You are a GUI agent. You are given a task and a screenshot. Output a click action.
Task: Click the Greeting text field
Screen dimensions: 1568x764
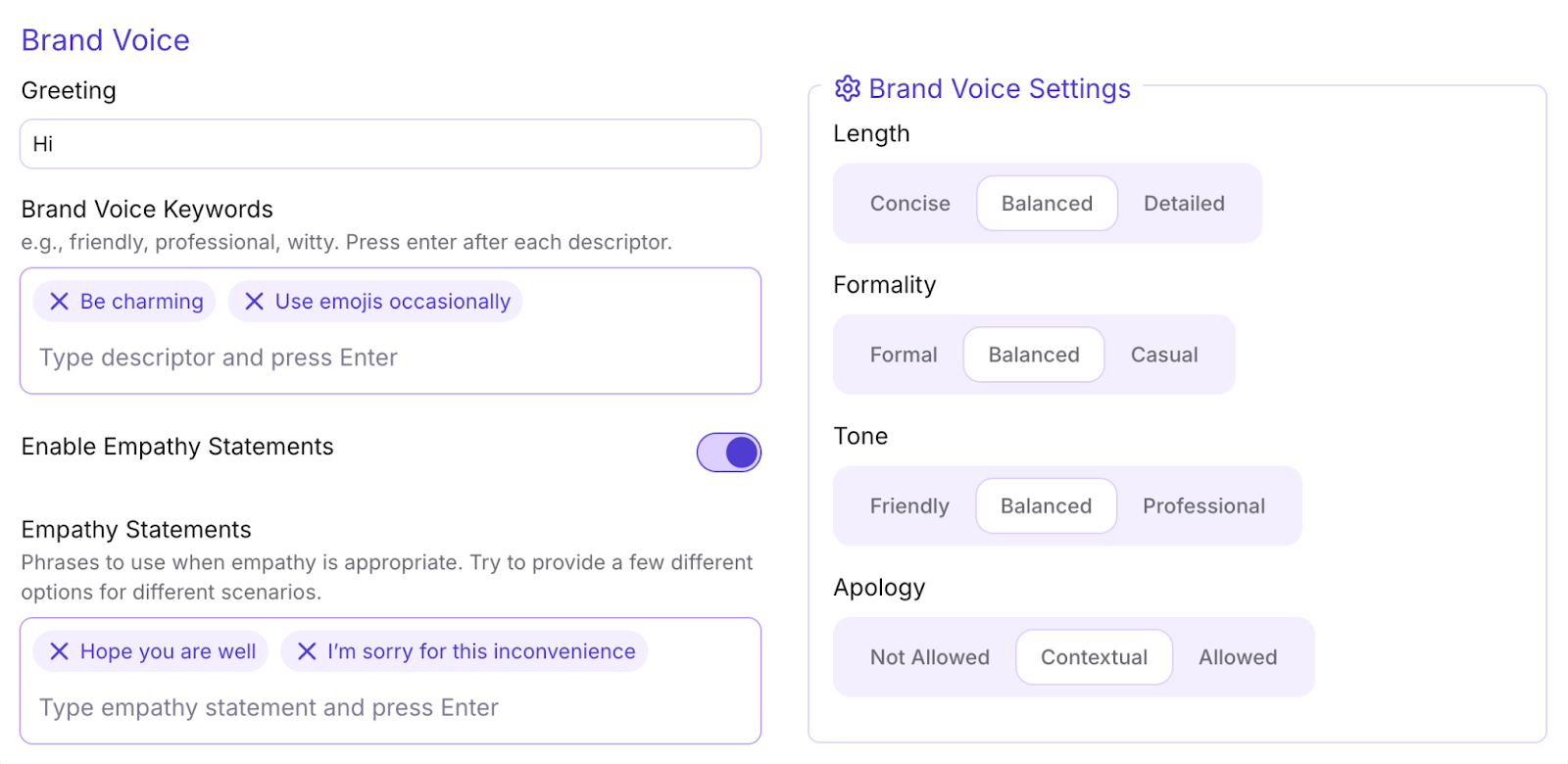pos(390,144)
